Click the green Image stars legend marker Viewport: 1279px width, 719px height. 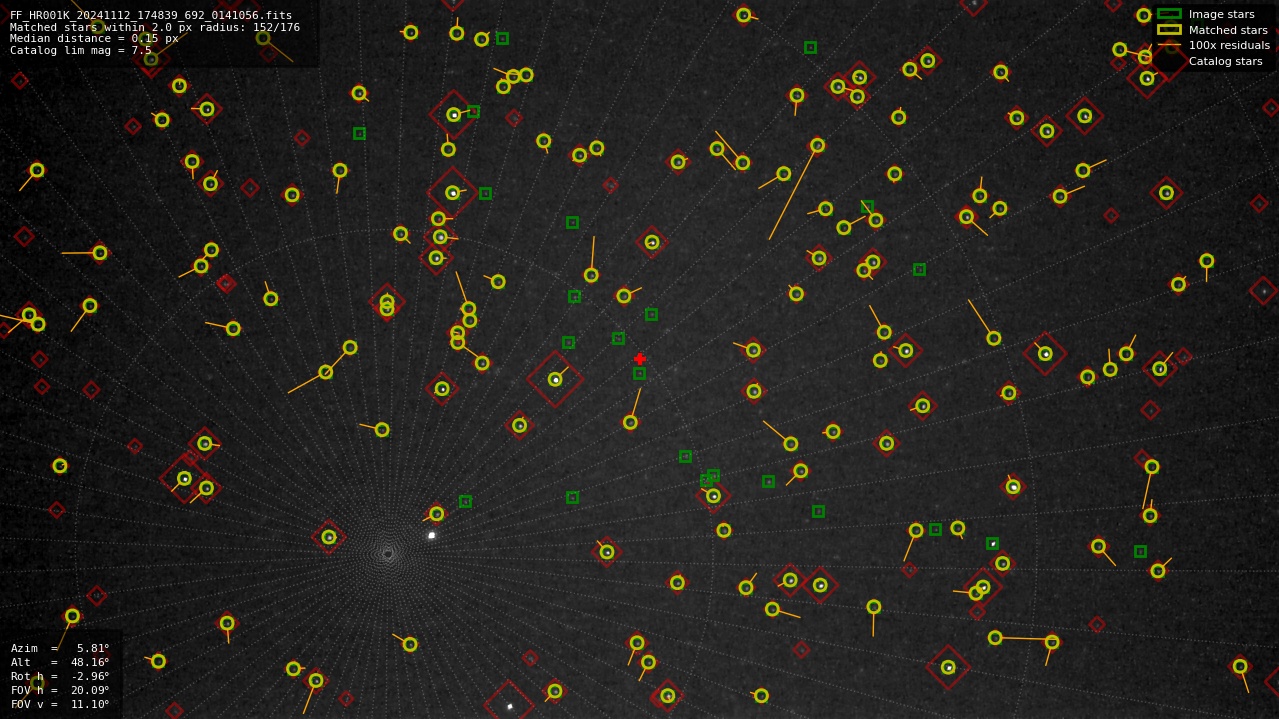coord(1169,14)
